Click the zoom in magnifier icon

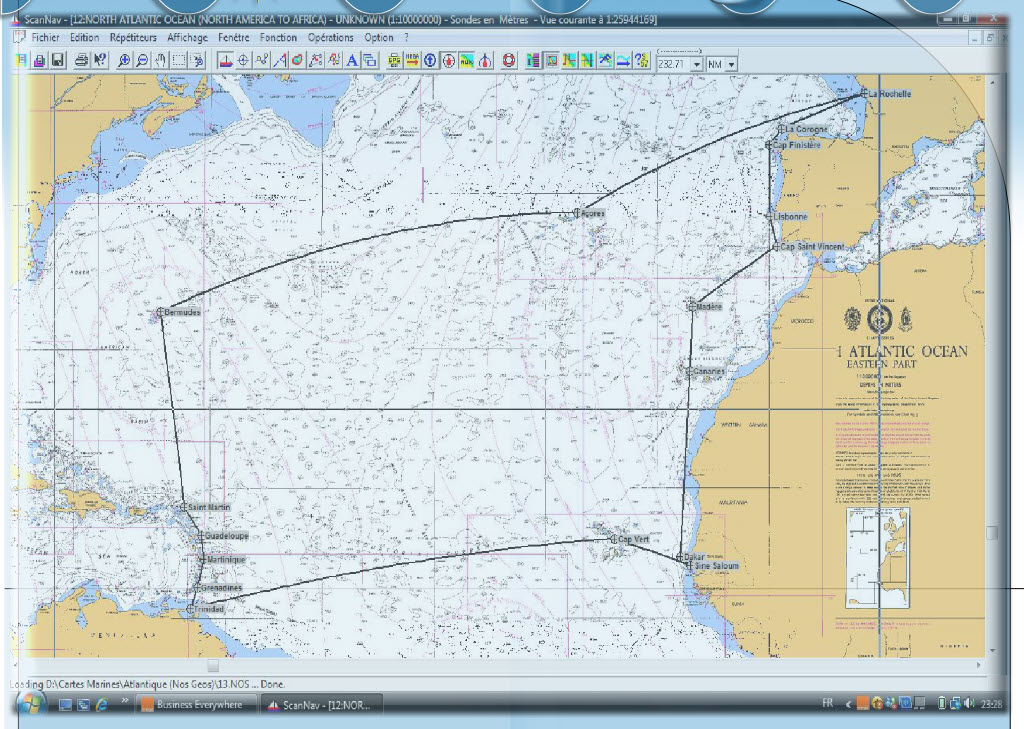click(124, 60)
